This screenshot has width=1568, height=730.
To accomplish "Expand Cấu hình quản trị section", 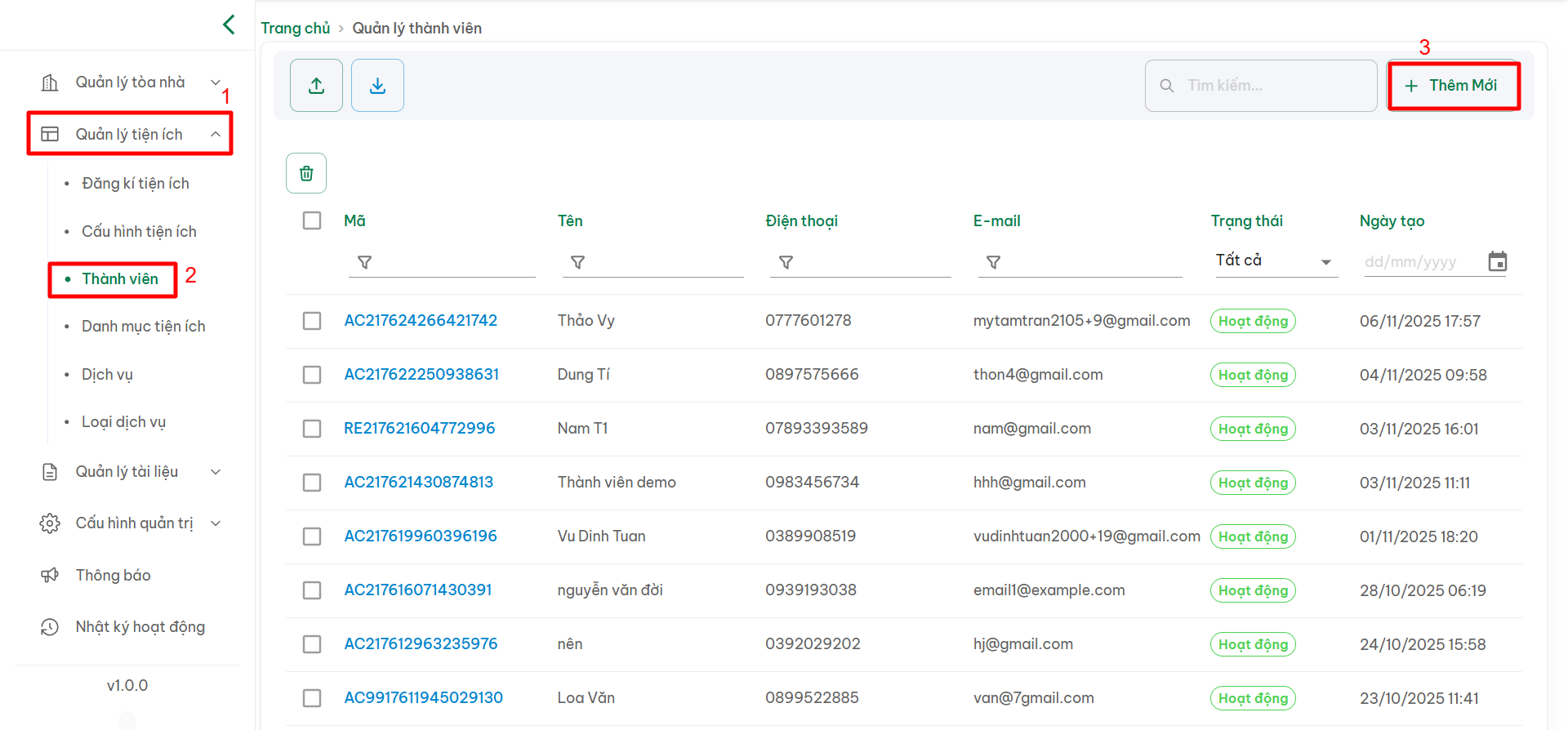I will point(131,523).
